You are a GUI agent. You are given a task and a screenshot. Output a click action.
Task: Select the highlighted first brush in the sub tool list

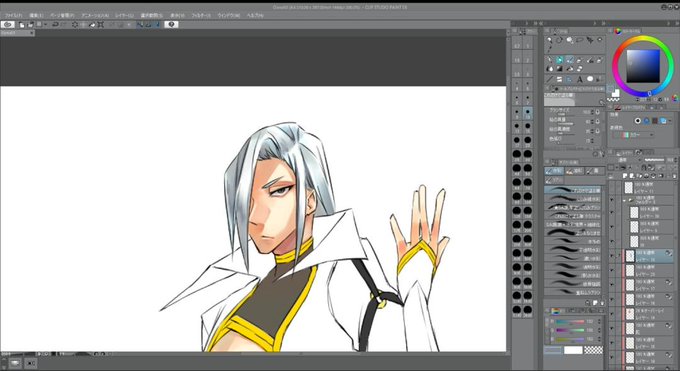click(x=573, y=190)
